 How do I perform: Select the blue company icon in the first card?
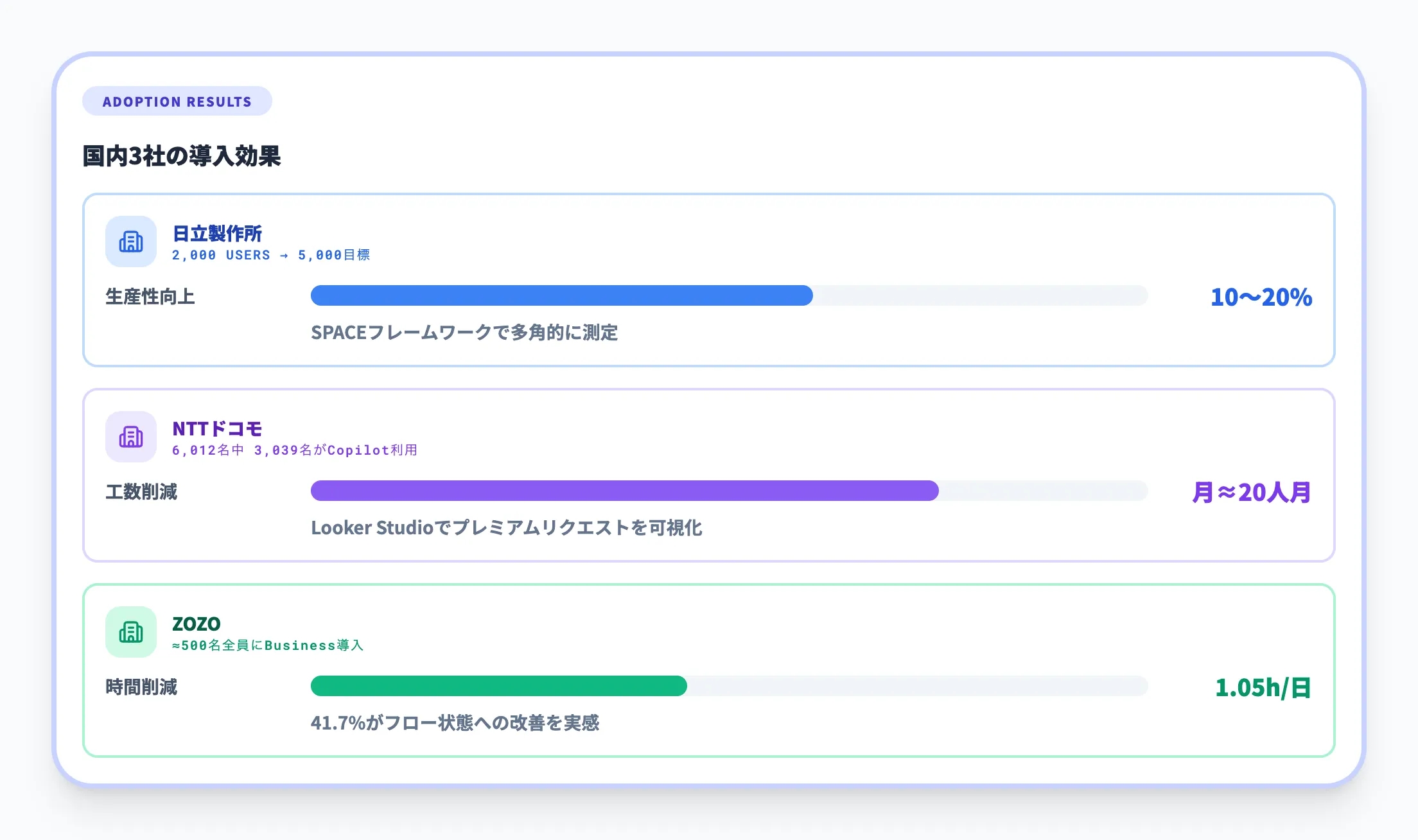point(130,241)
